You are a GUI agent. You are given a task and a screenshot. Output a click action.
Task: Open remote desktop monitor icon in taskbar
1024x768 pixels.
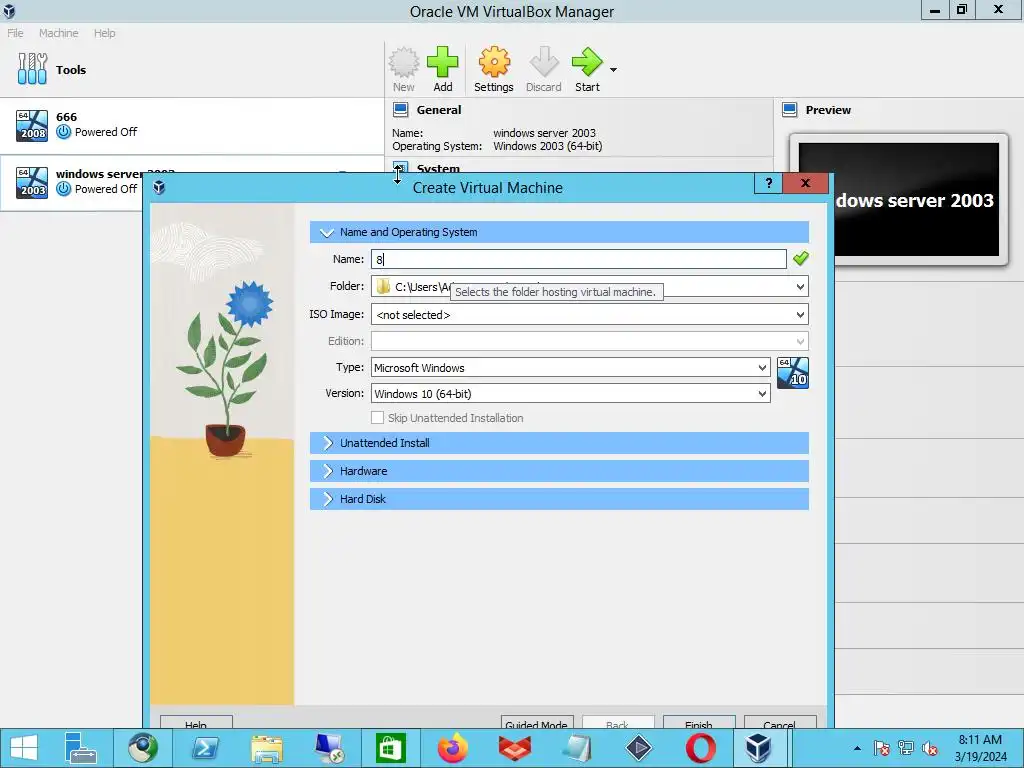(x=329, y=748)
